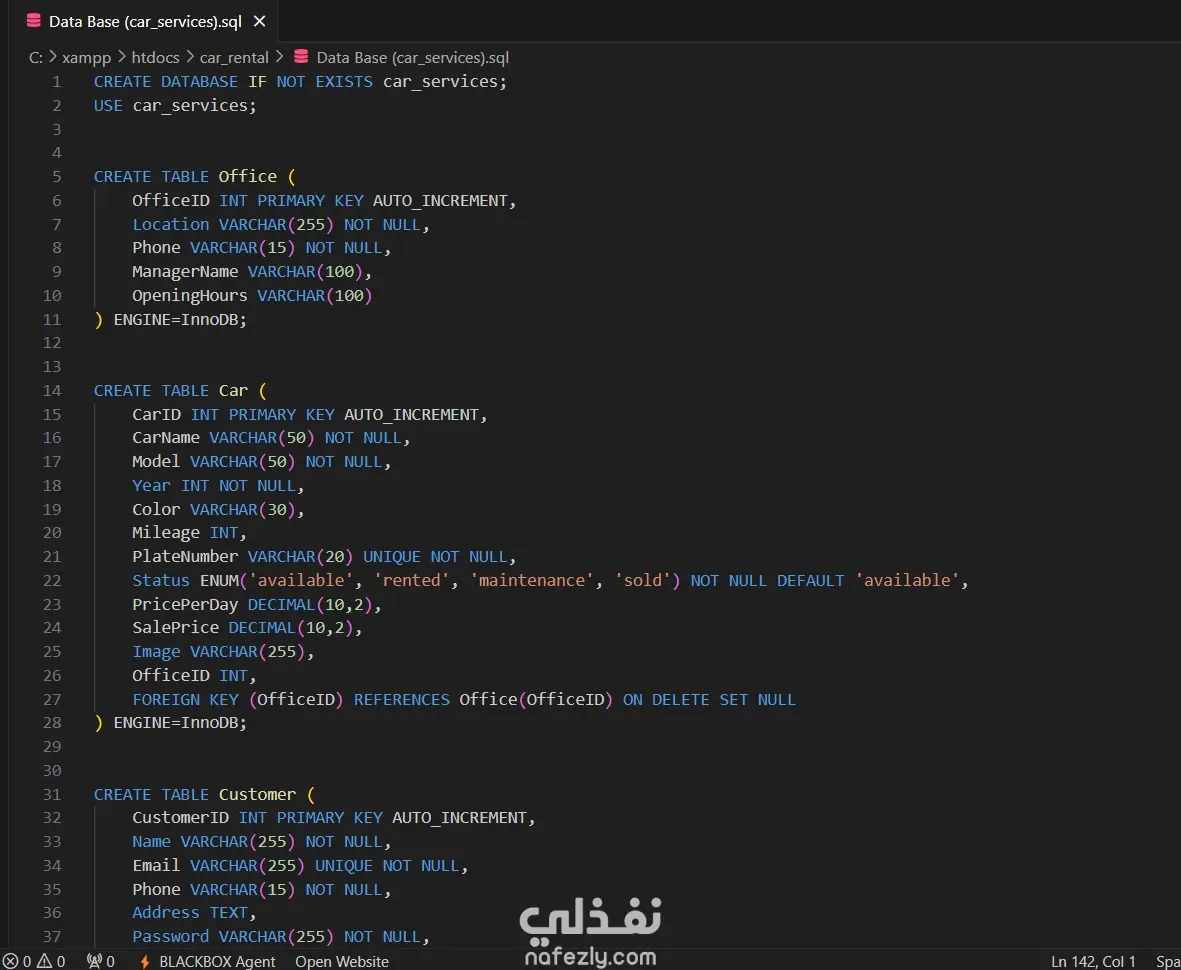The height and width of the screenshot is (970, 1181).
Task: Click 'SalePrice' column on line 24
Action: click(175, 627)
